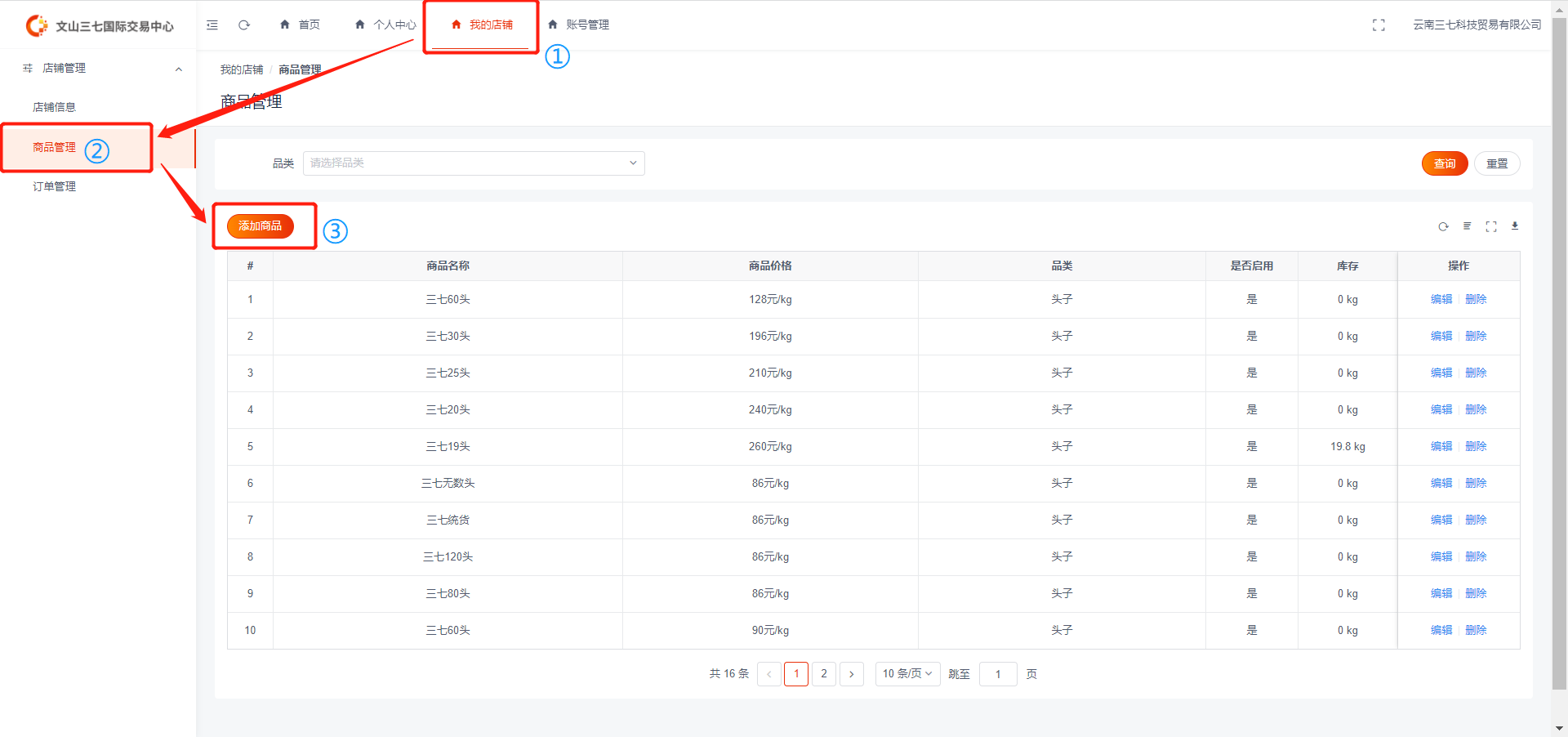This screenshot has height=737, width=1568.
Task: Click the 19.8 kg stock cell
Action: click(x=1347, y=447)
